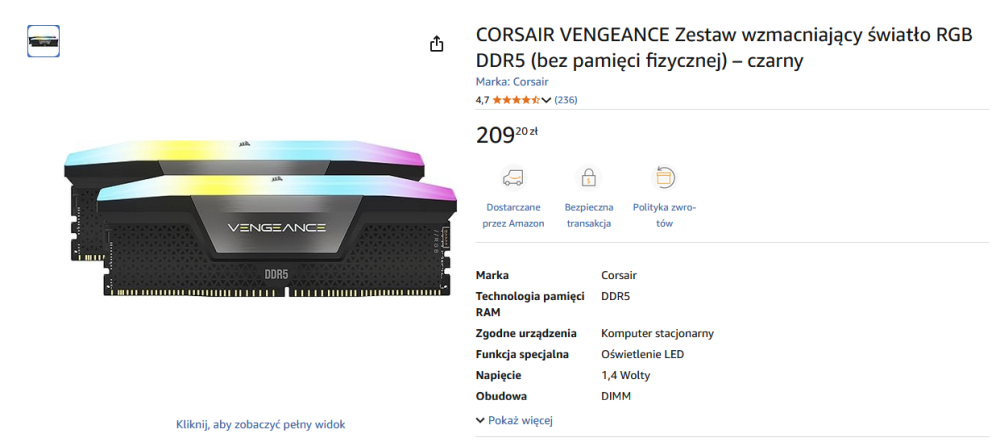The image size is (1000, 446).
Task: Open Polityka zwrotów details
Action: click(664, 215)
